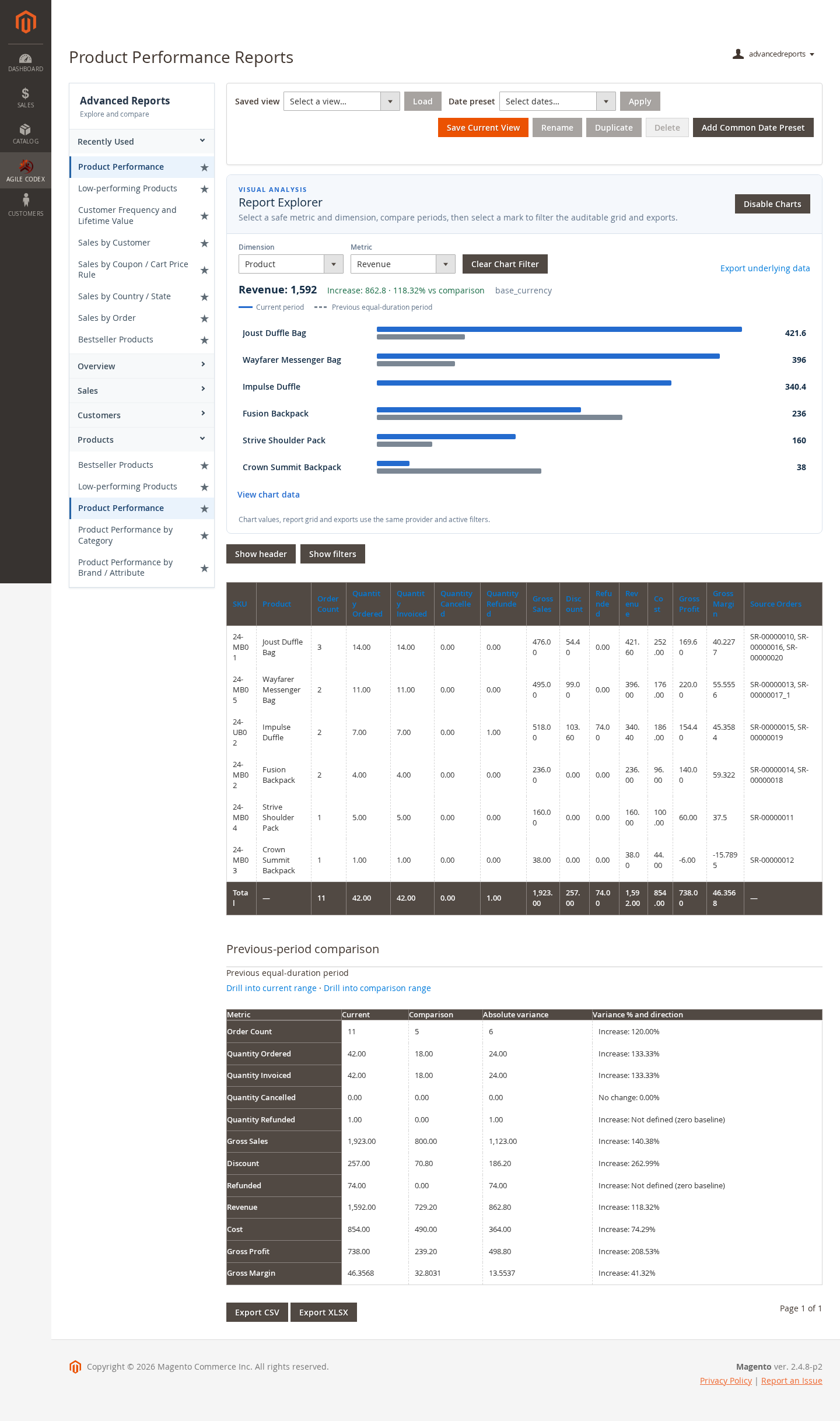This screenshot has height=1421, width=840.
Task: Open the Metric dropdown set to Revenue
Action: coord(402,264)
